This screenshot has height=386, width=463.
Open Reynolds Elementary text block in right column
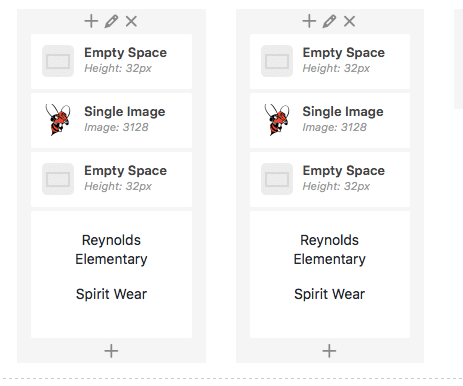330,274
